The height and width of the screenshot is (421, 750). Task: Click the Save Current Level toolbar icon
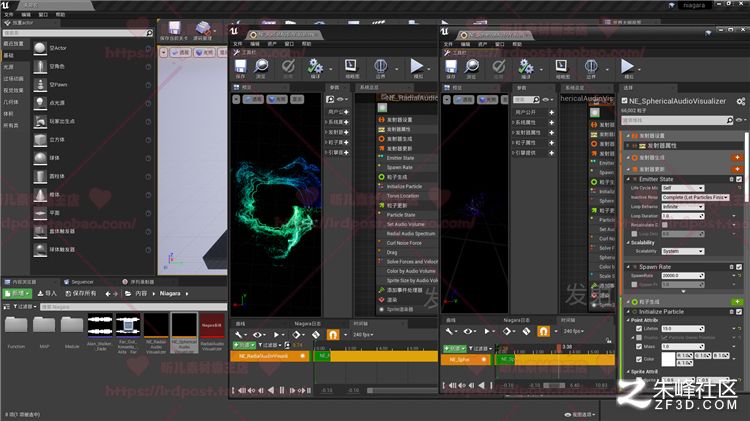[174, 30]
